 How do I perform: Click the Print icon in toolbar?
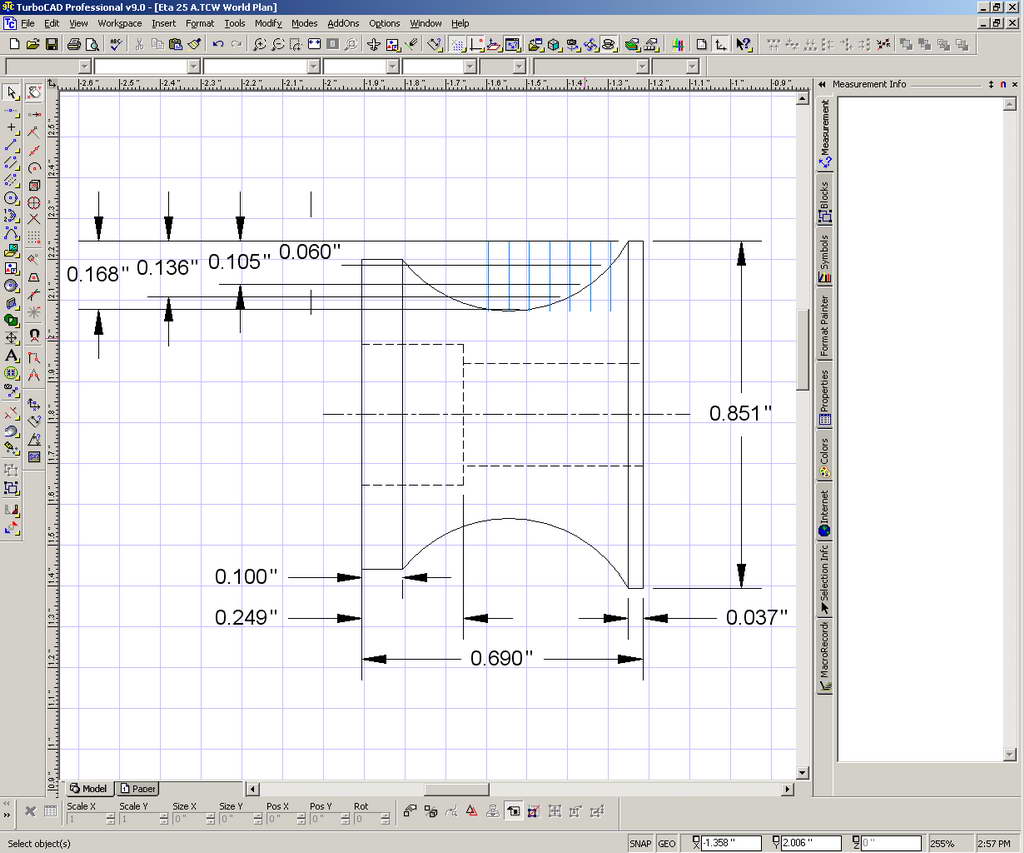click(x=74, y=44)
